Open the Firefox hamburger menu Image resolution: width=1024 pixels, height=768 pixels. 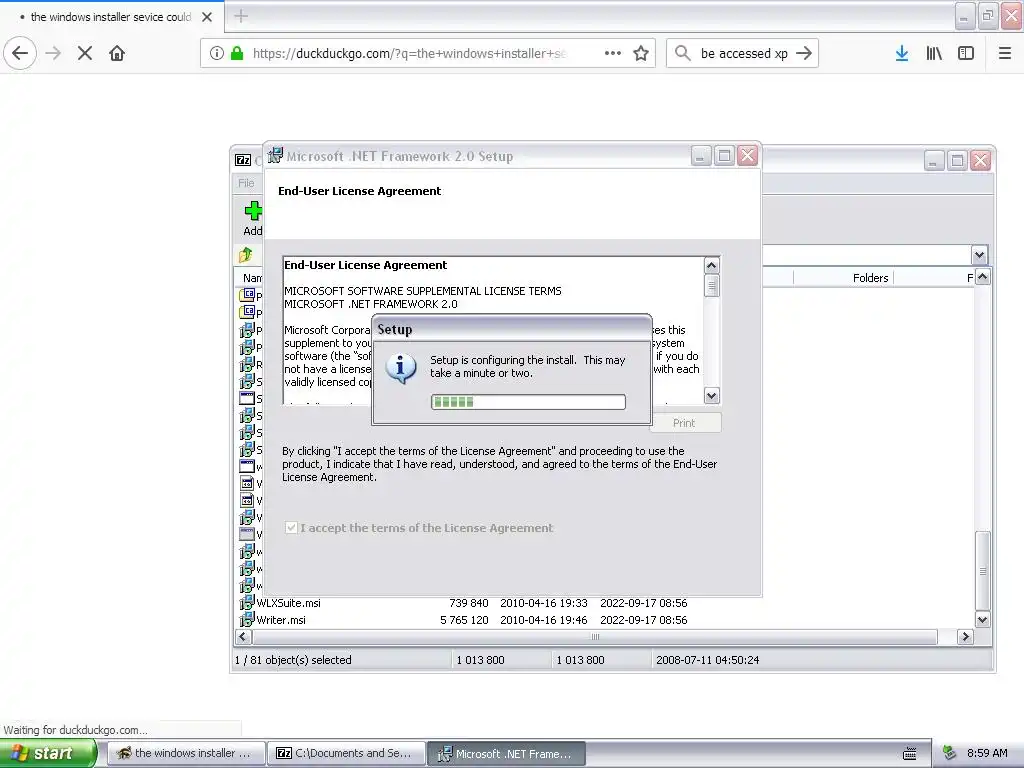point(1005,54)
